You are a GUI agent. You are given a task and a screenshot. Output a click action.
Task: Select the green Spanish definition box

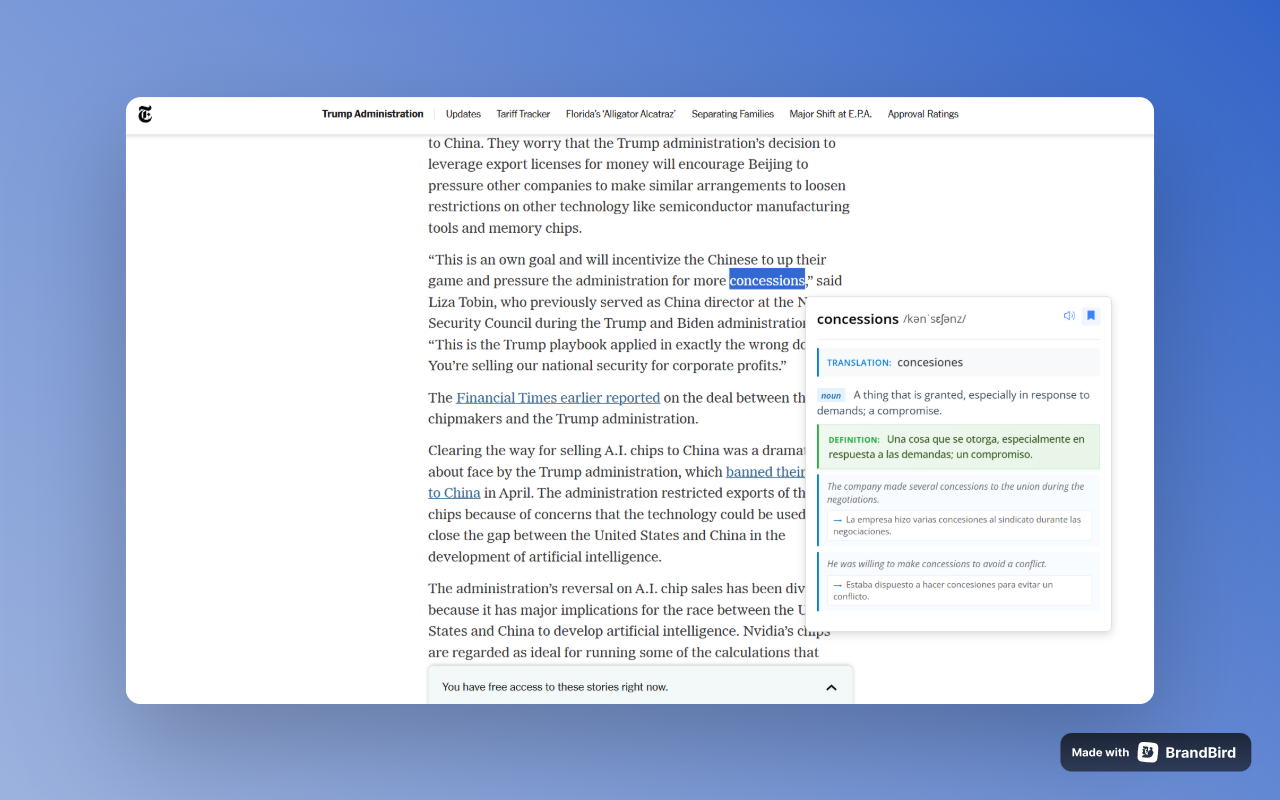click(x=957, y=447)
